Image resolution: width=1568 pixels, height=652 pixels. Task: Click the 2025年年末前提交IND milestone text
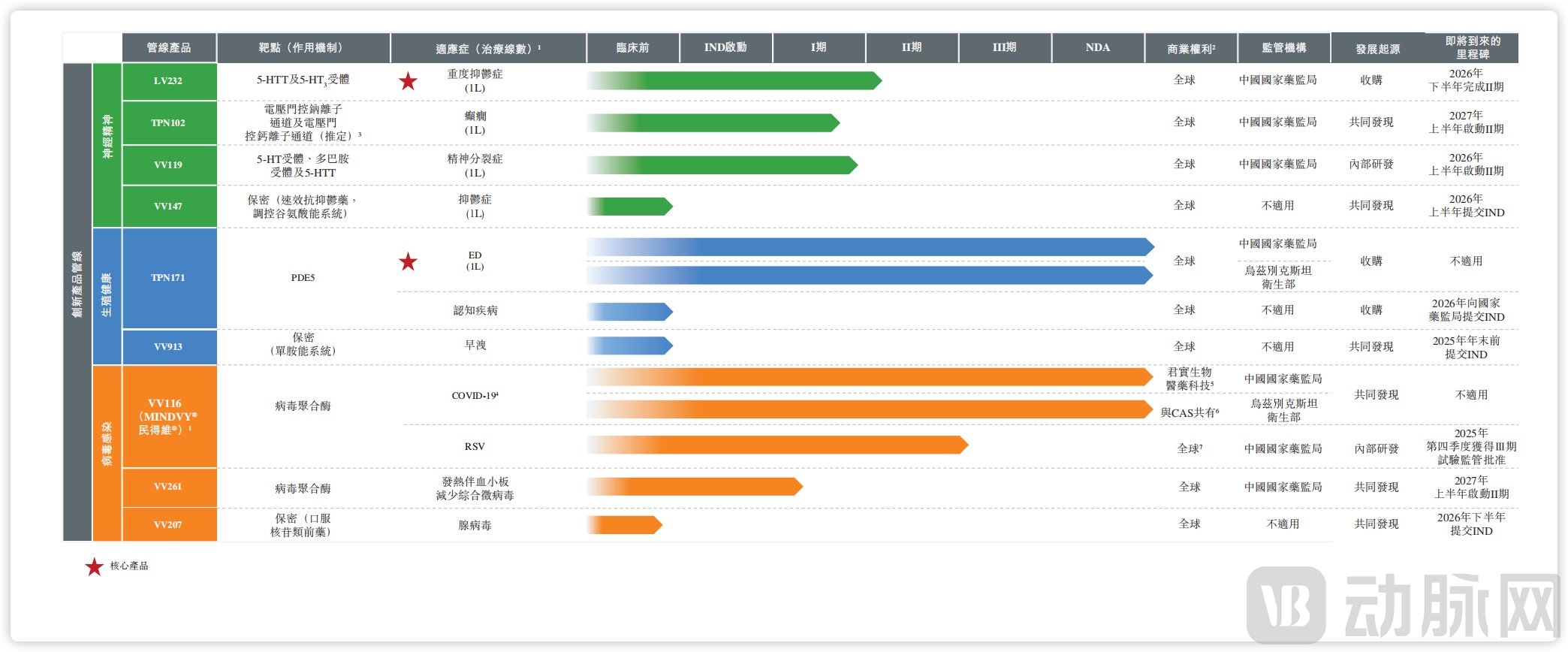[x=1466, y=347]
